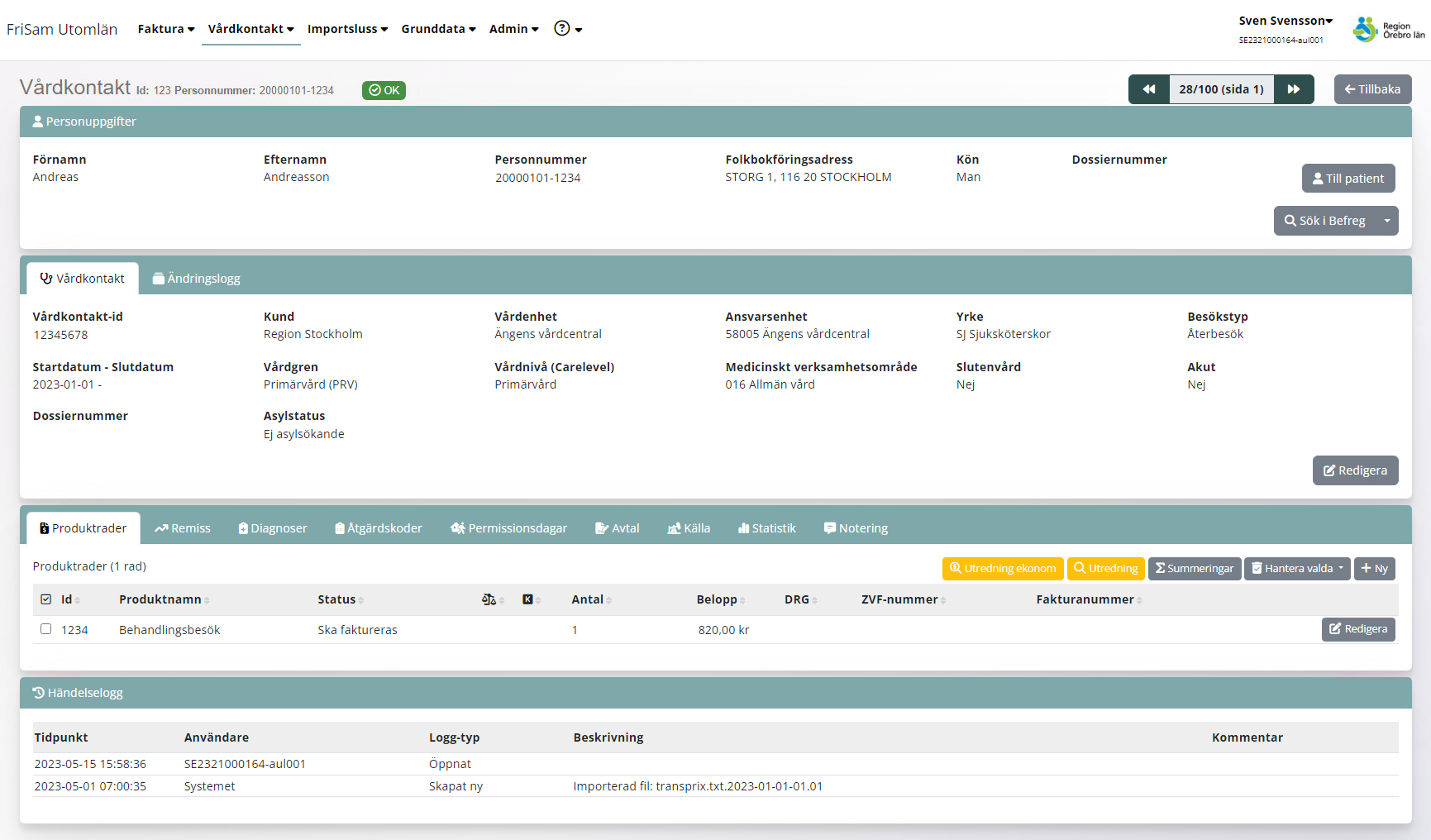The image size is (1431, 840).
Task: Go to next vårdkontakt with forward icon
Action: (1294, 89)
